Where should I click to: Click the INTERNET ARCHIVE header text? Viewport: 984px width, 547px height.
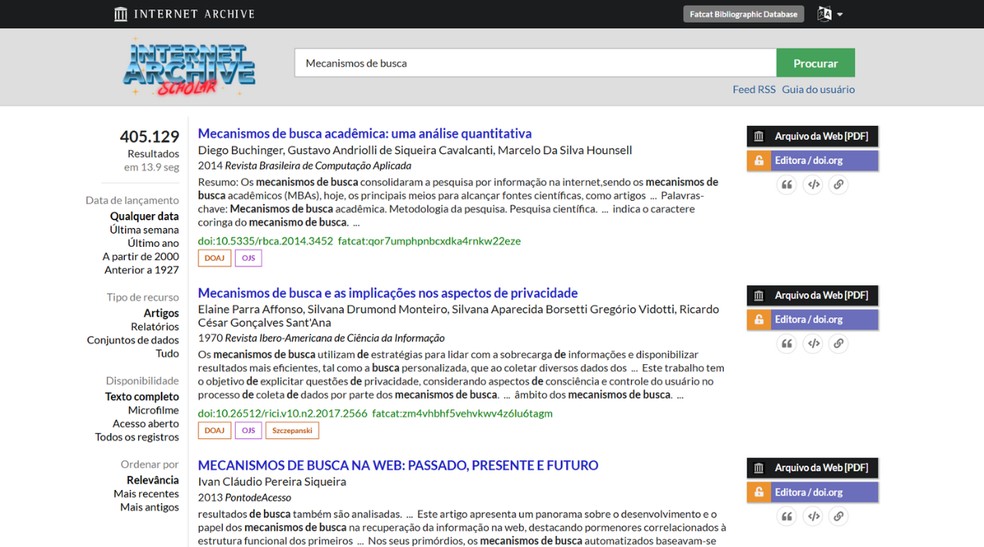point(195,14)
